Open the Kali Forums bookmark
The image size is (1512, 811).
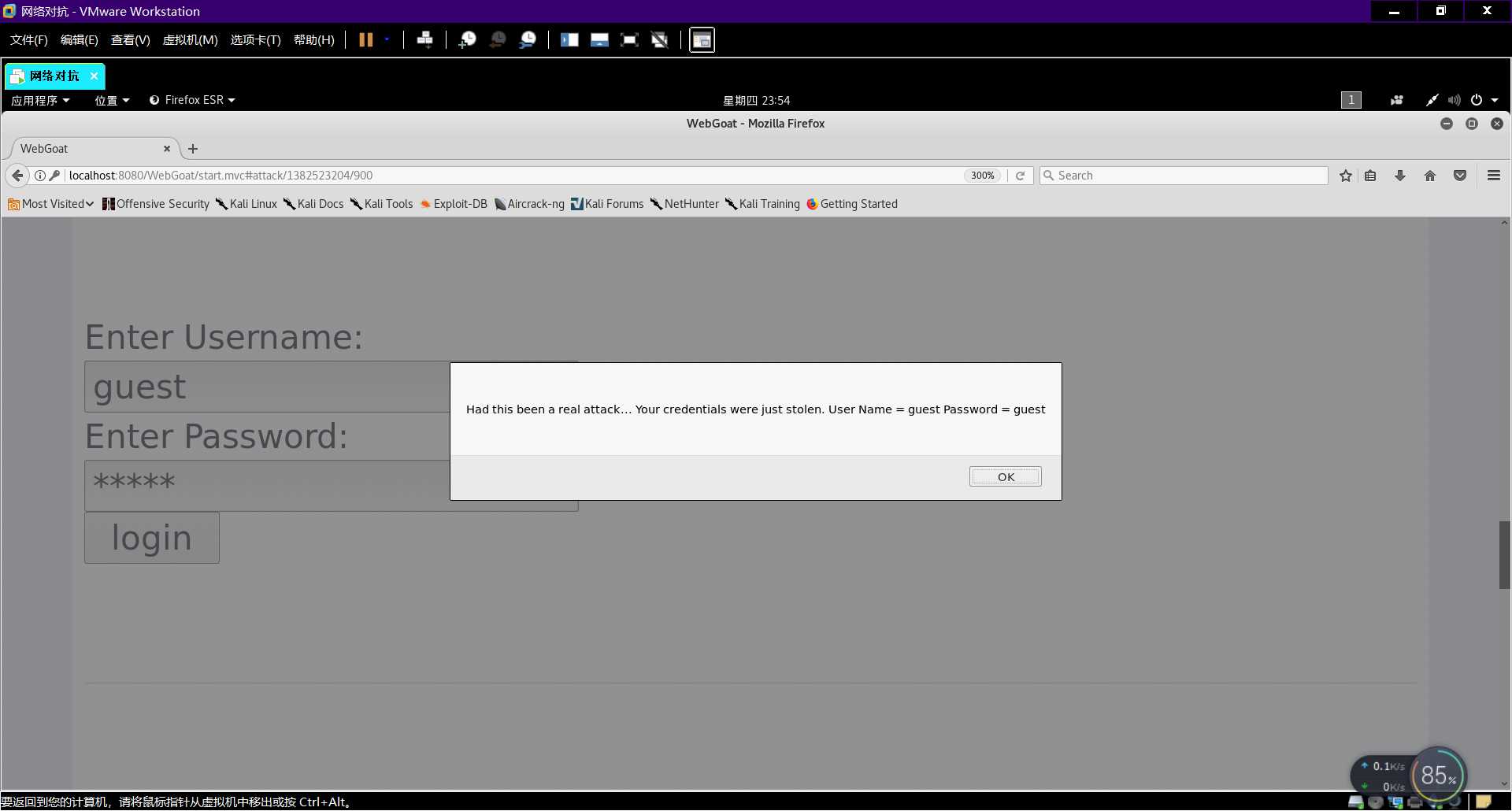click(607, 204)
